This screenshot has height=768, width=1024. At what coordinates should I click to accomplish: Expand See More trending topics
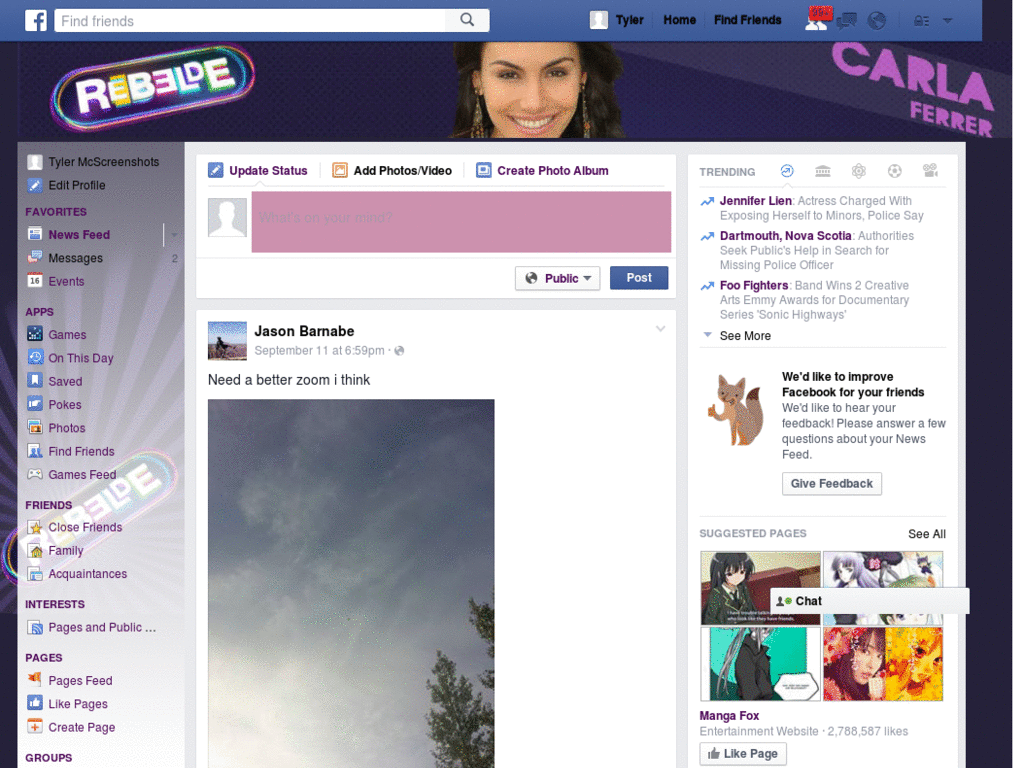coord(744,336)
